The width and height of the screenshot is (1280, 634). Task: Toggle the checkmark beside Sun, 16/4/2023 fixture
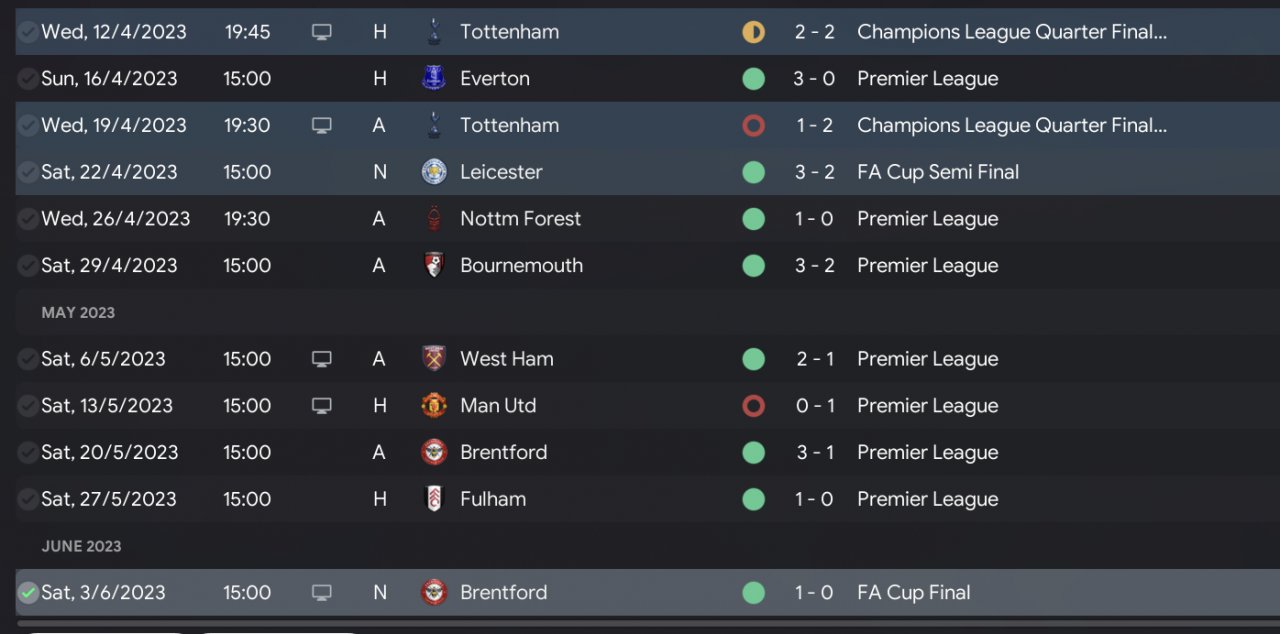pyautogui.click(x=27, y=78)
